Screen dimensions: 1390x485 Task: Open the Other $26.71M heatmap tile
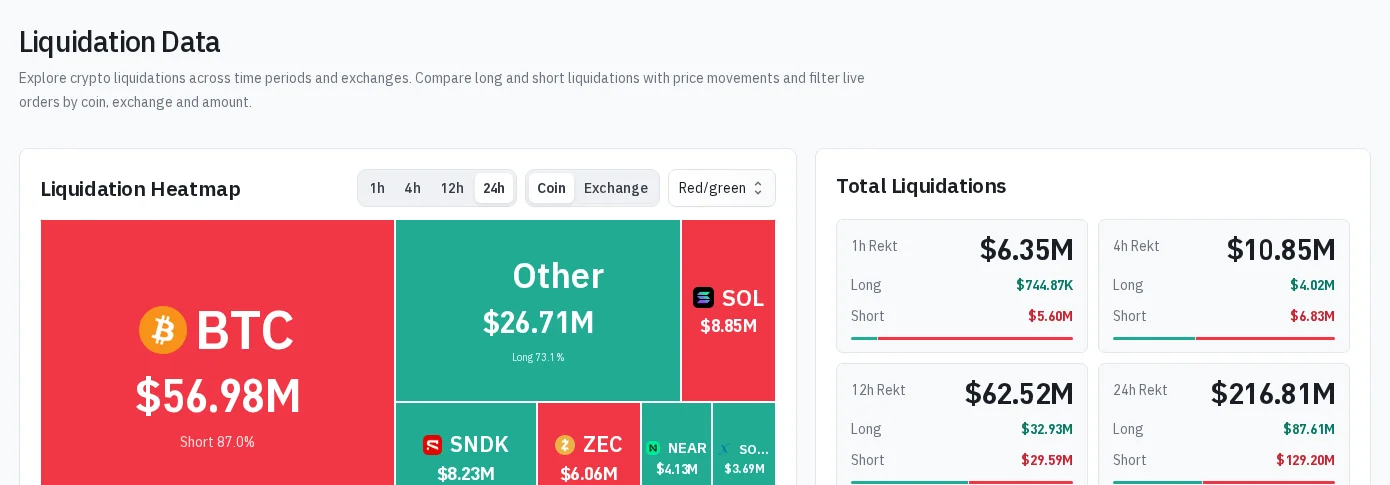coord(538,311)
